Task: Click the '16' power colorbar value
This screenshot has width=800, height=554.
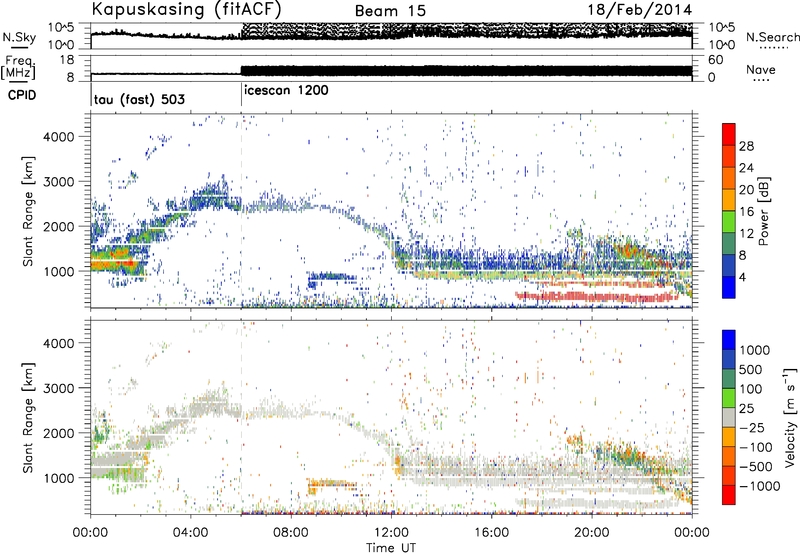Action: 746,212
